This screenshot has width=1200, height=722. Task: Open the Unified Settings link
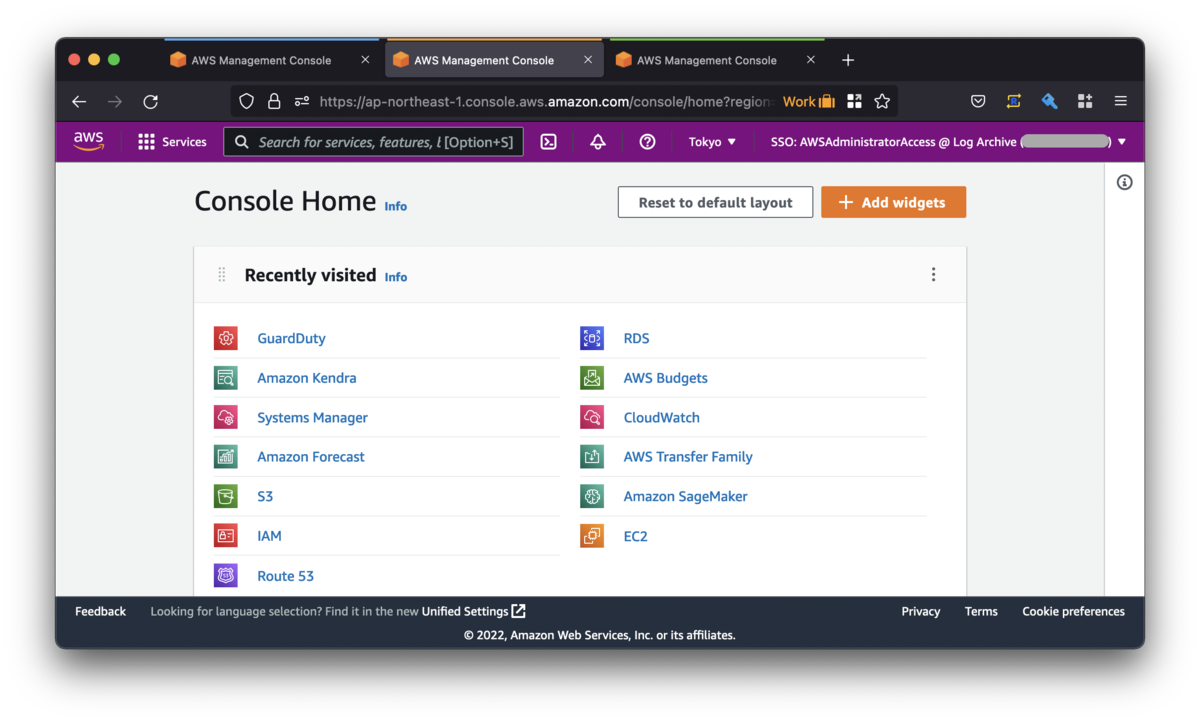coord(473,611)
